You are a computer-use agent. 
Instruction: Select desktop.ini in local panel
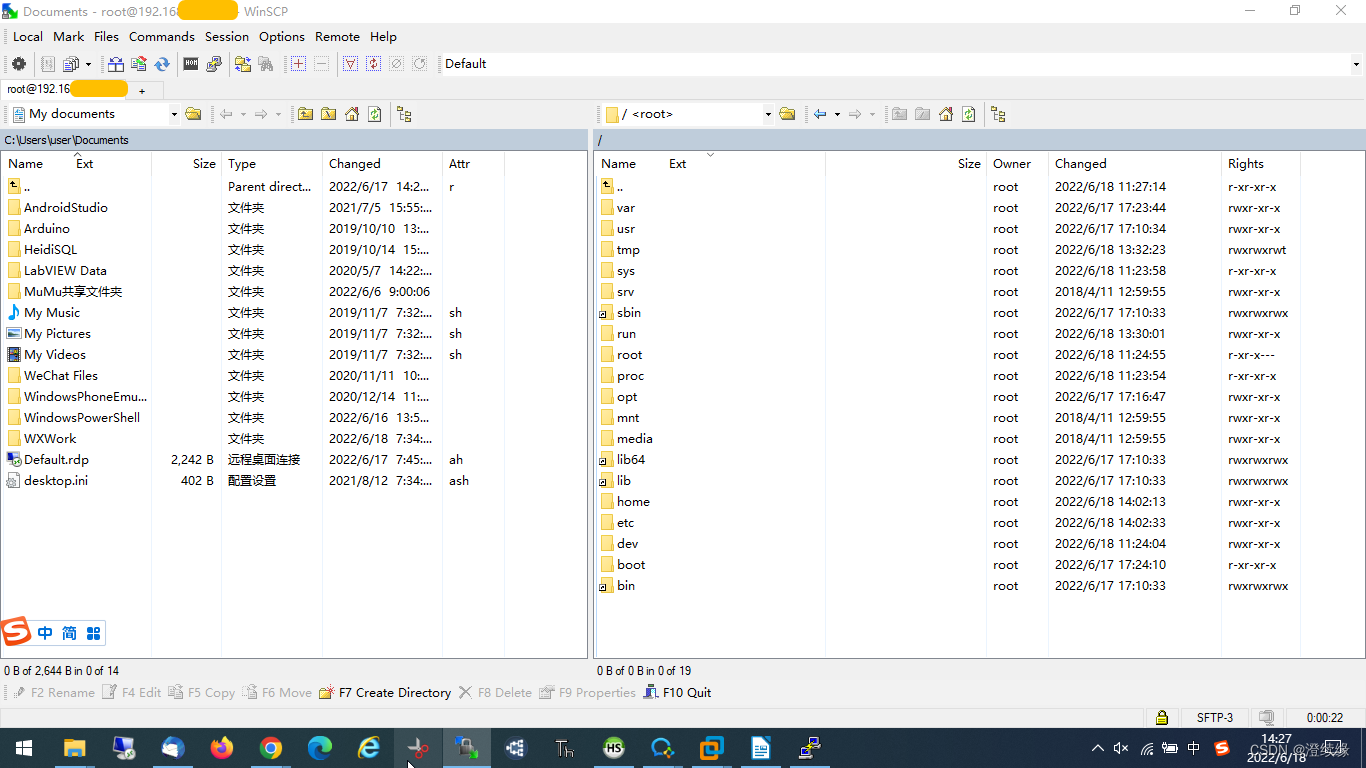point(55,481)
